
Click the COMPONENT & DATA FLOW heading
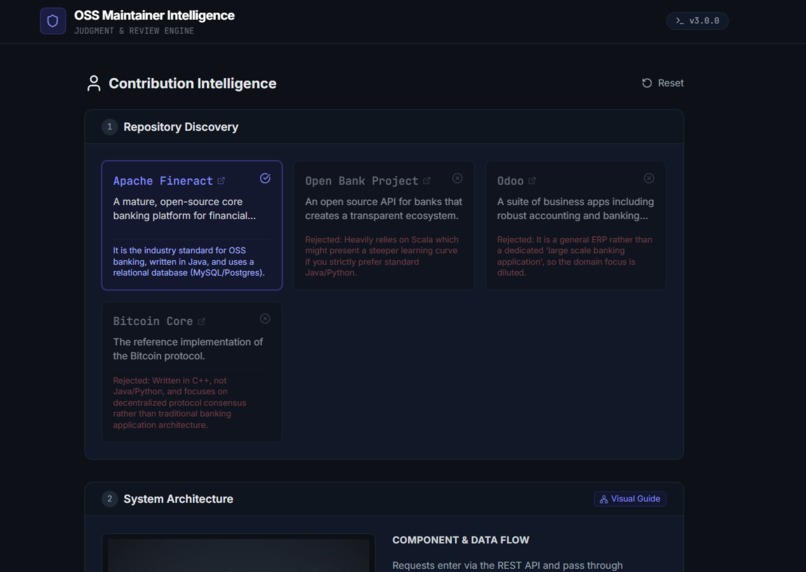[461, 540]
